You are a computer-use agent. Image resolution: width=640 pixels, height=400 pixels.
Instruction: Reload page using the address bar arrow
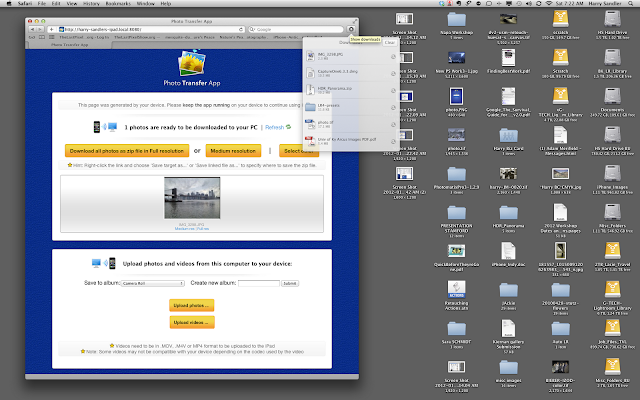pyautogui.click(x=241, y=29)
